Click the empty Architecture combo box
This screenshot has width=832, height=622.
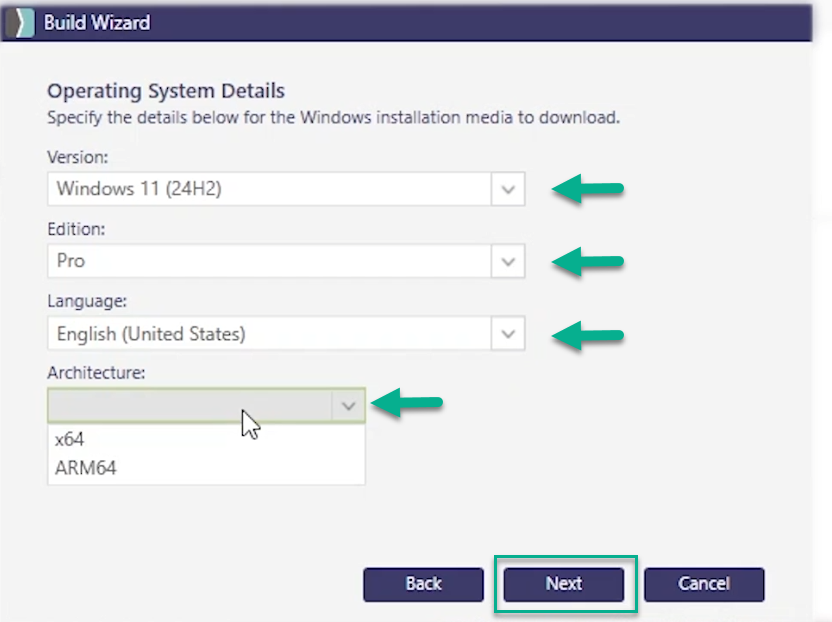tap(190, 406)
